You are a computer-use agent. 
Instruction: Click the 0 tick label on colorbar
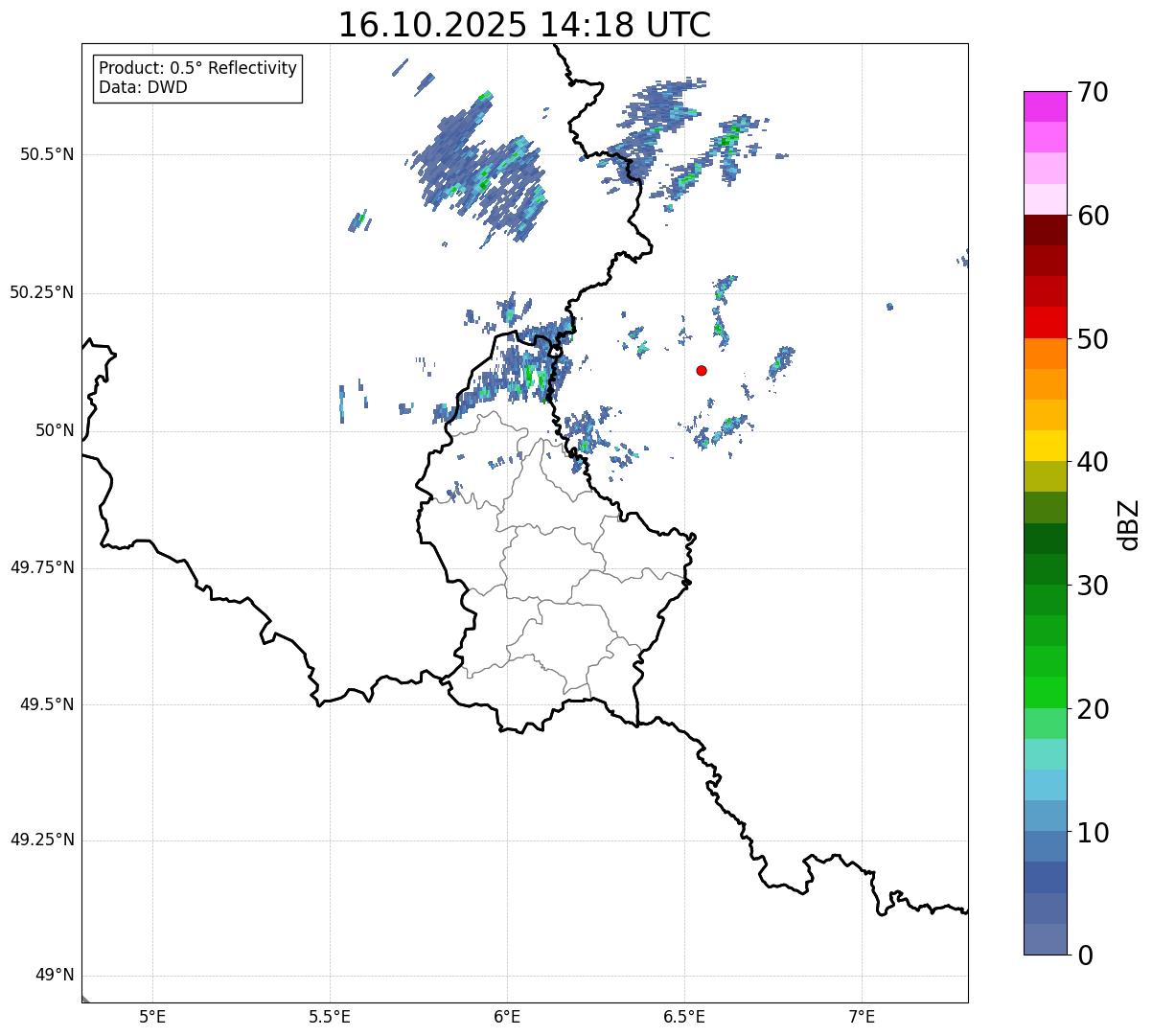1085,955
